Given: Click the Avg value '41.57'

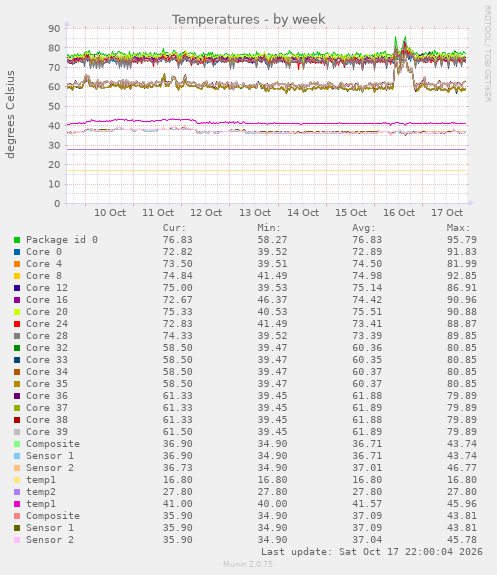Looking at the screenshot, I should click(x=367, y=504).
